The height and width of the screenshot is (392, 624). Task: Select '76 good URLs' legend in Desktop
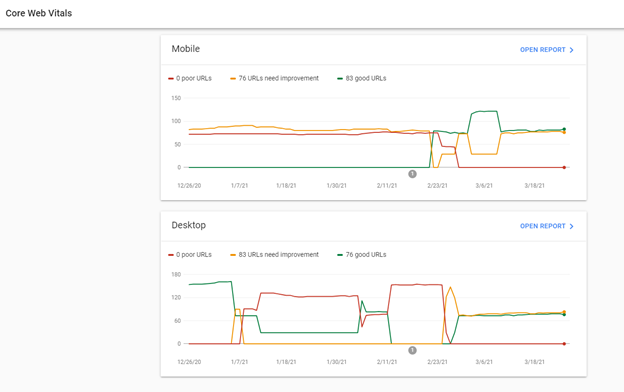pos(362,255)
